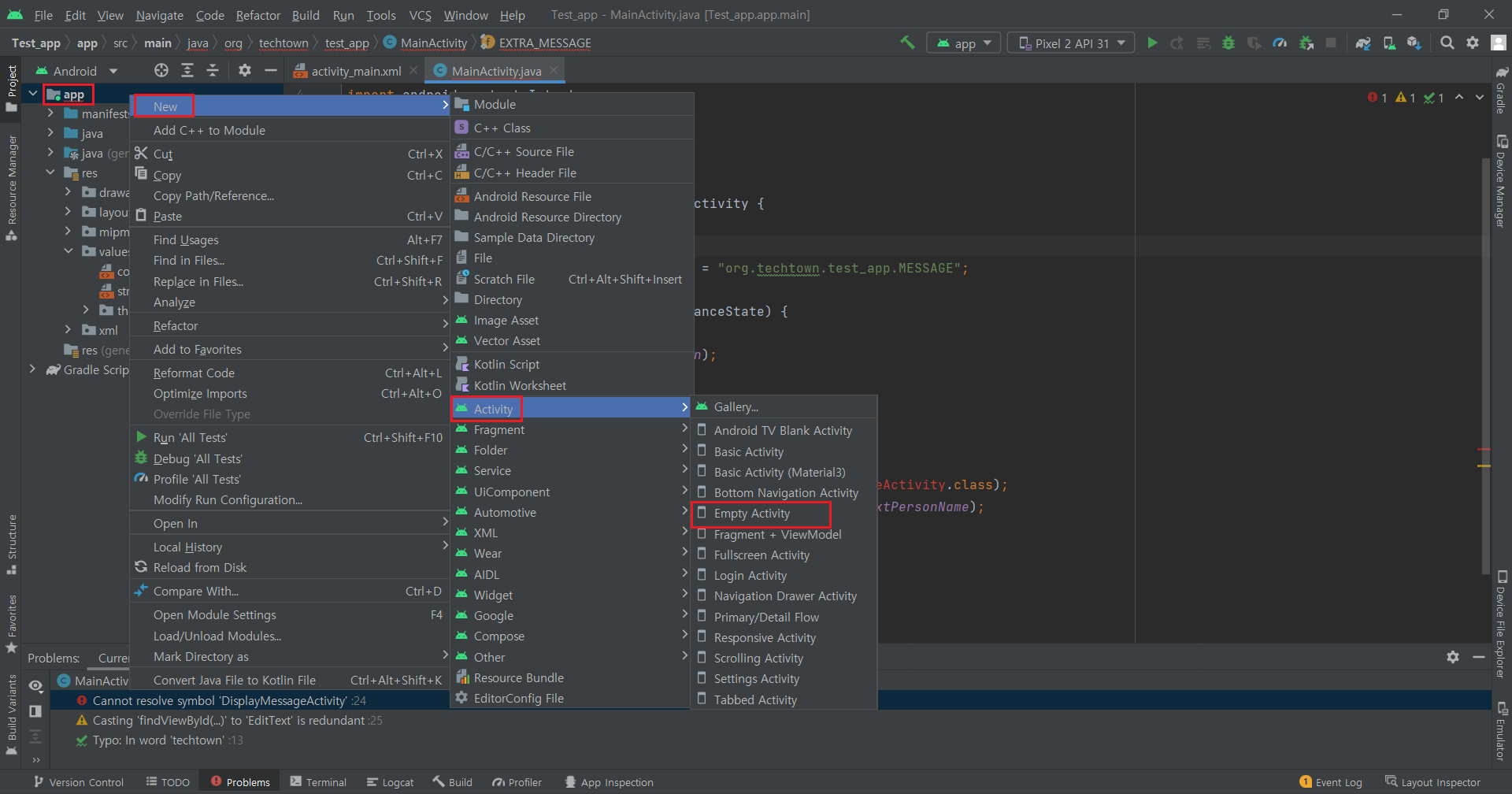This screenshot has width=1512, height=794.
Task: Click Expand All in project panel
Action: (x=187, y=70)
